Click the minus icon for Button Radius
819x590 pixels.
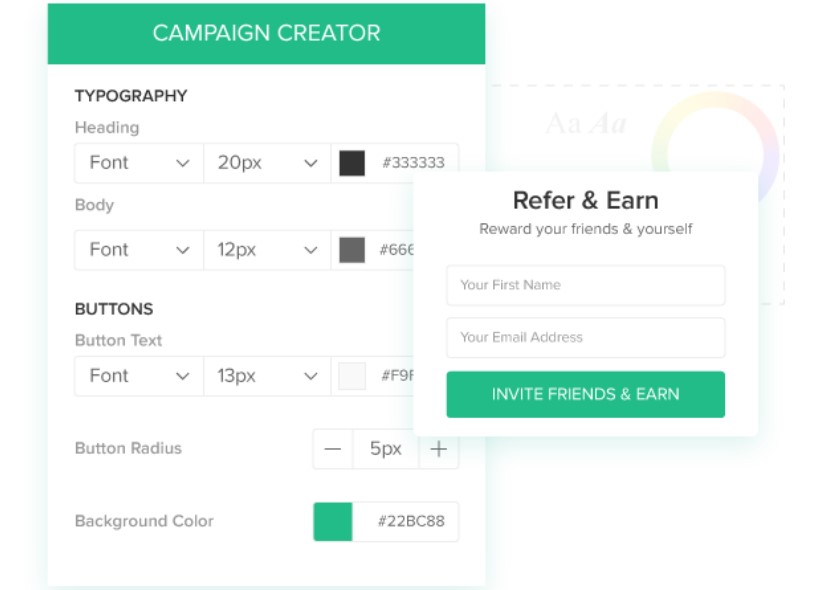[333, 449]
